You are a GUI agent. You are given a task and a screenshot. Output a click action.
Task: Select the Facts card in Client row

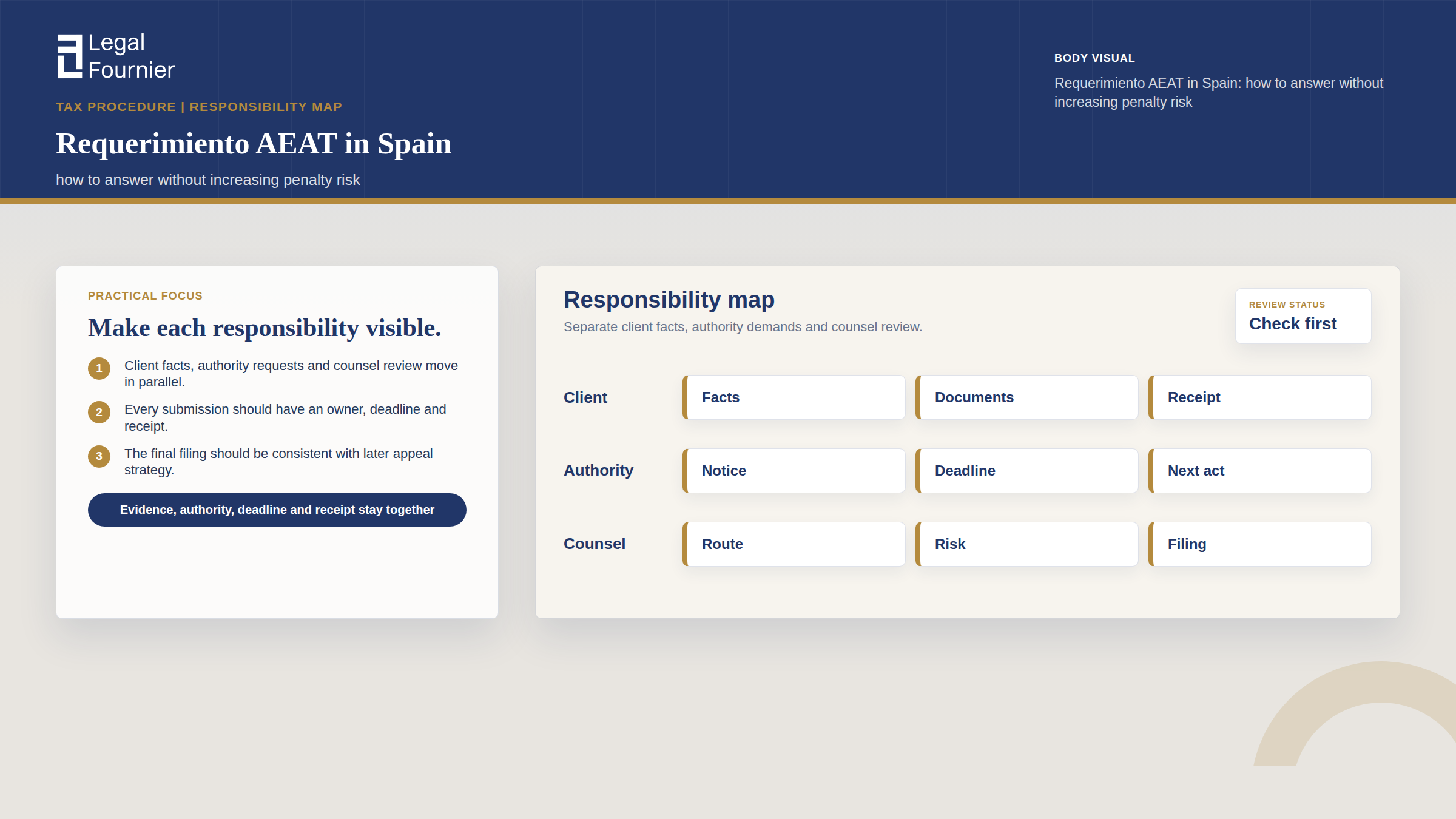click(x=794, y=397)
